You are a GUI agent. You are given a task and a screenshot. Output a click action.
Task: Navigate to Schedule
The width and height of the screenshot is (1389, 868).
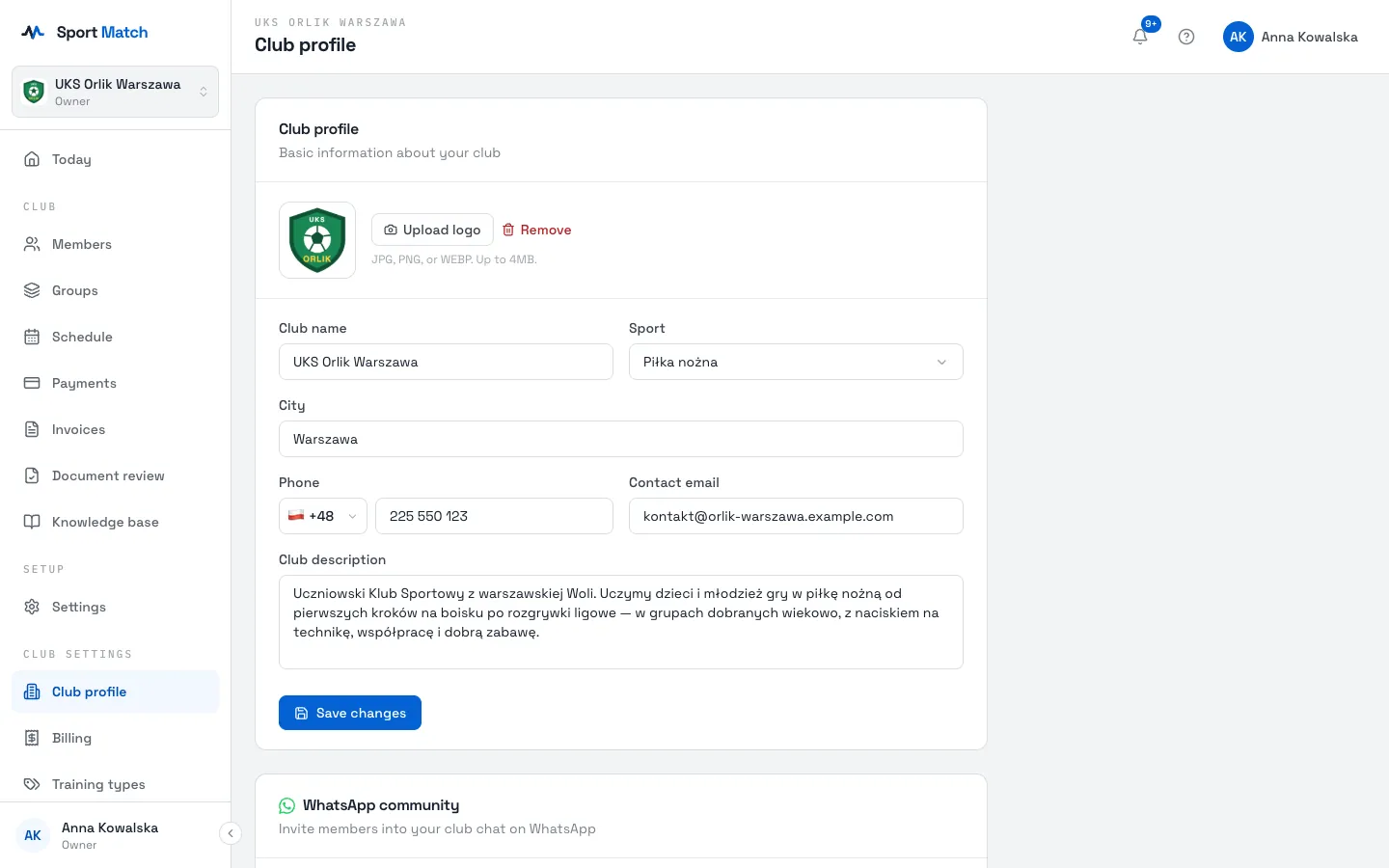pyautogui.click(x=116, y=337)
